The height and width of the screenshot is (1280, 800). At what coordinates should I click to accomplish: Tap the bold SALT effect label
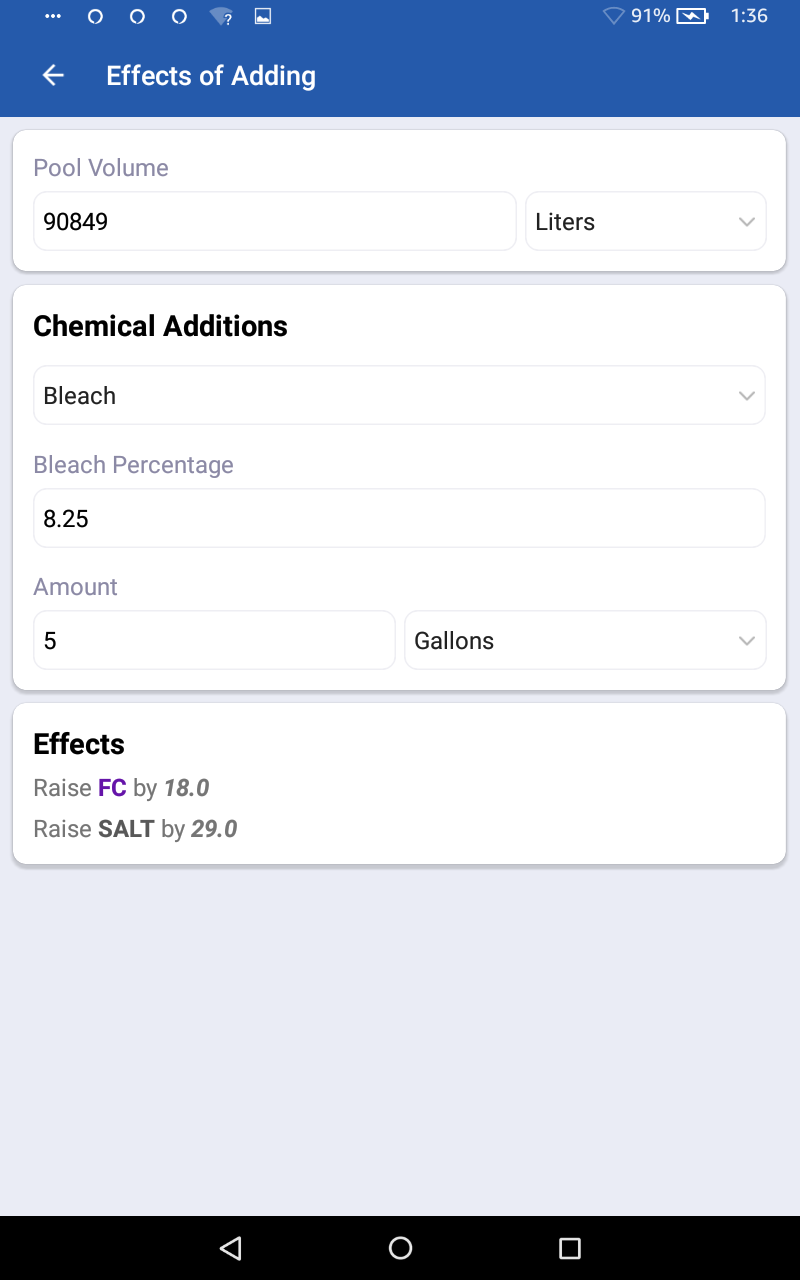pos(126,829)
